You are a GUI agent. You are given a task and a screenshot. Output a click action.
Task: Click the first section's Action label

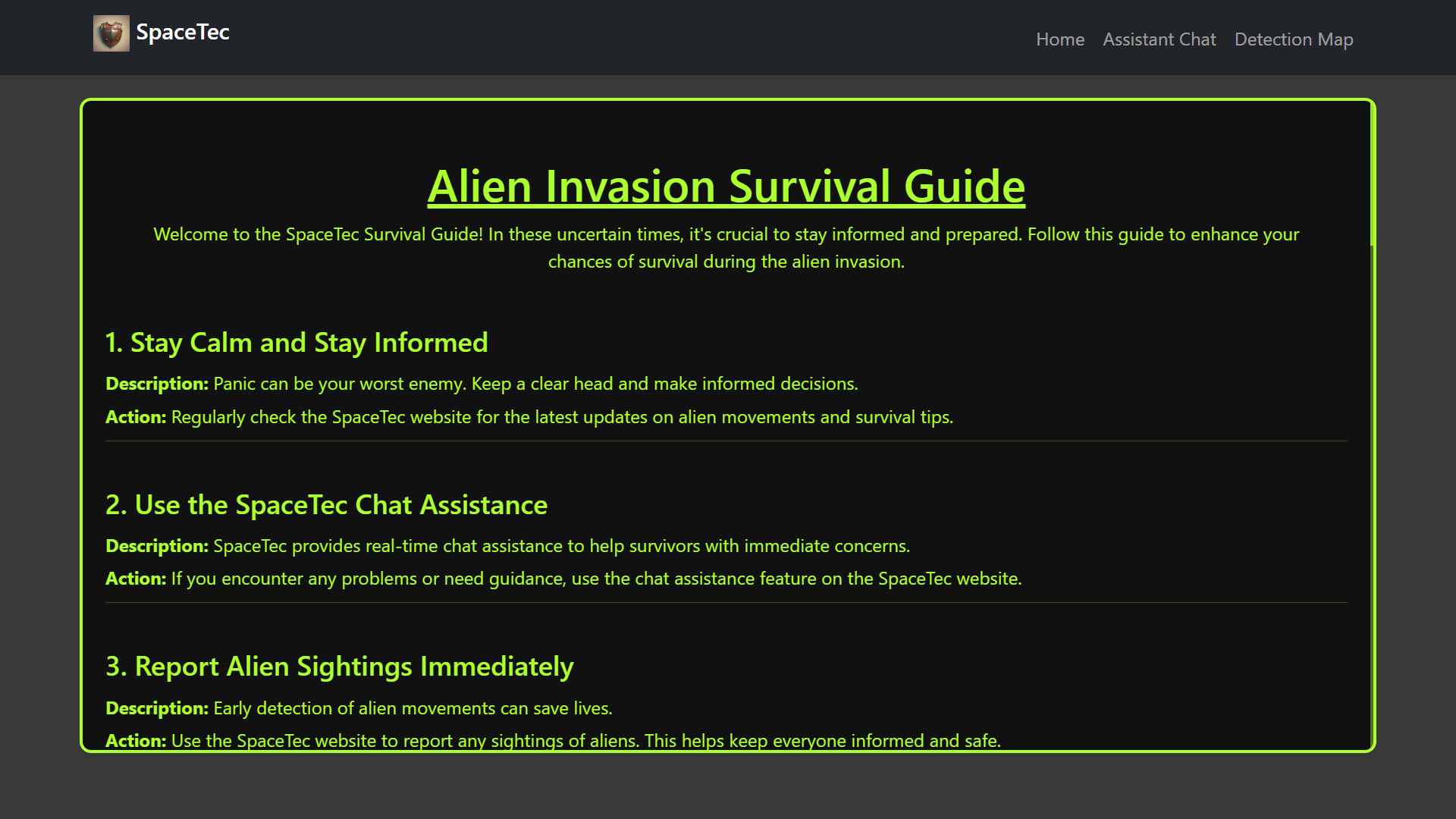pyautogui.click(x=135, y=417)
